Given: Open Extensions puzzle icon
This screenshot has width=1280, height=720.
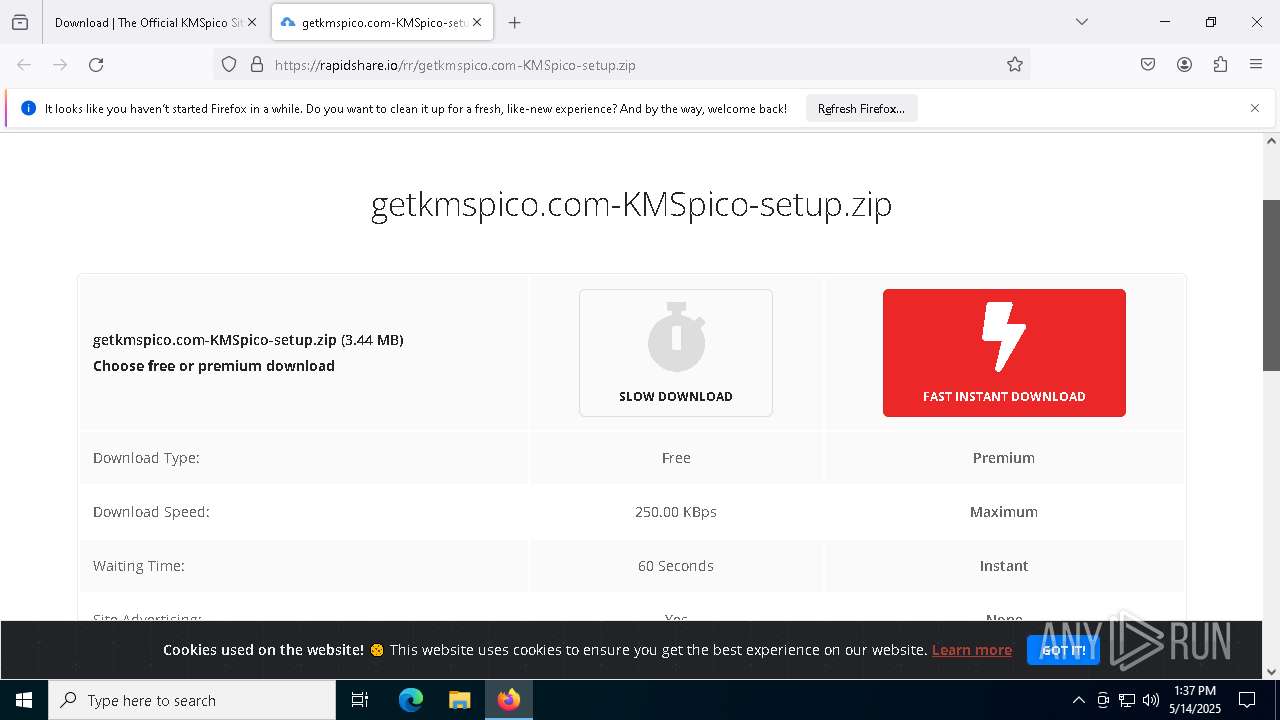Looking at the screenshot, I should (x=1220, y=65).
